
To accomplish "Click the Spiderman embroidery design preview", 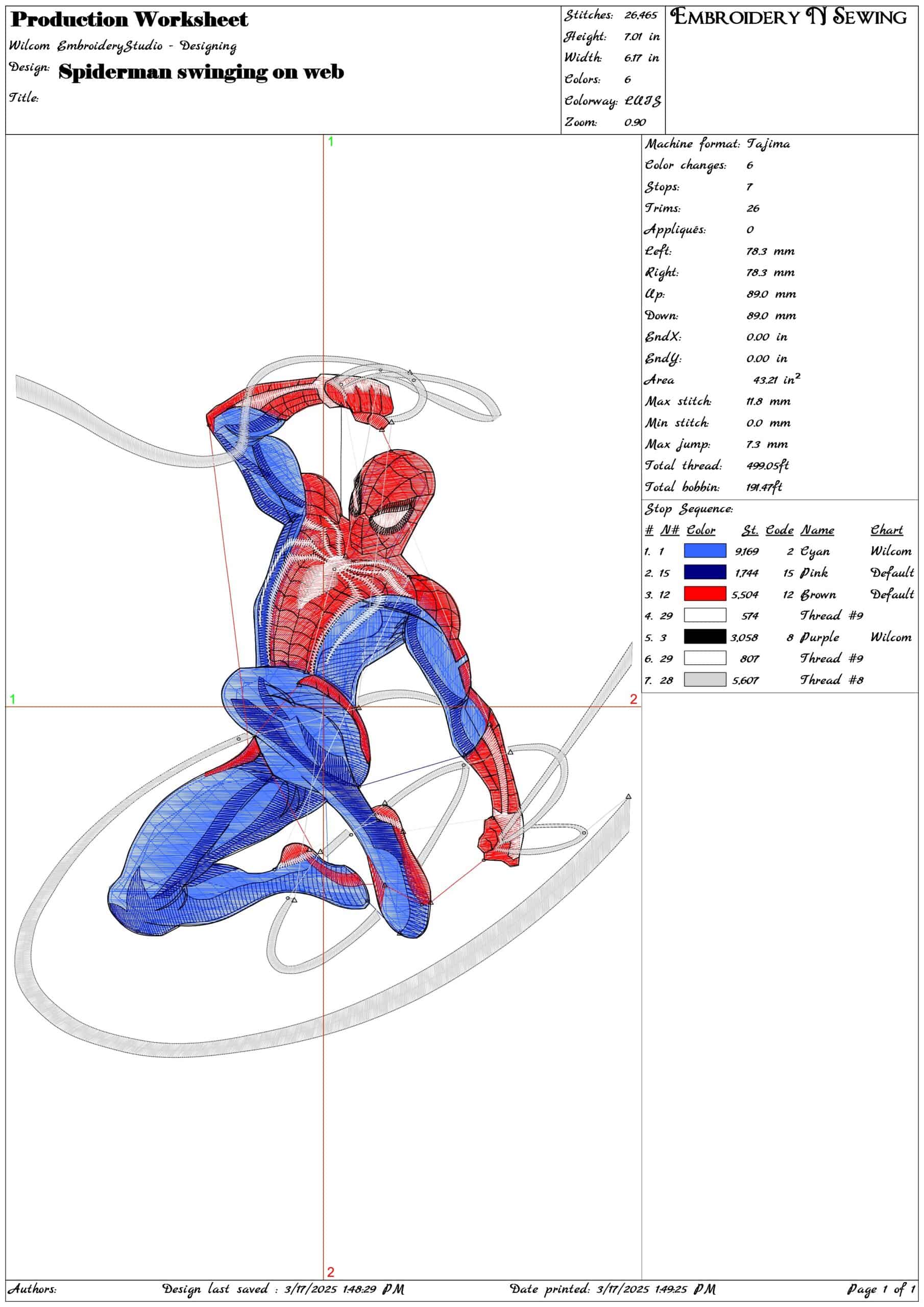I will tap(323, 706).
